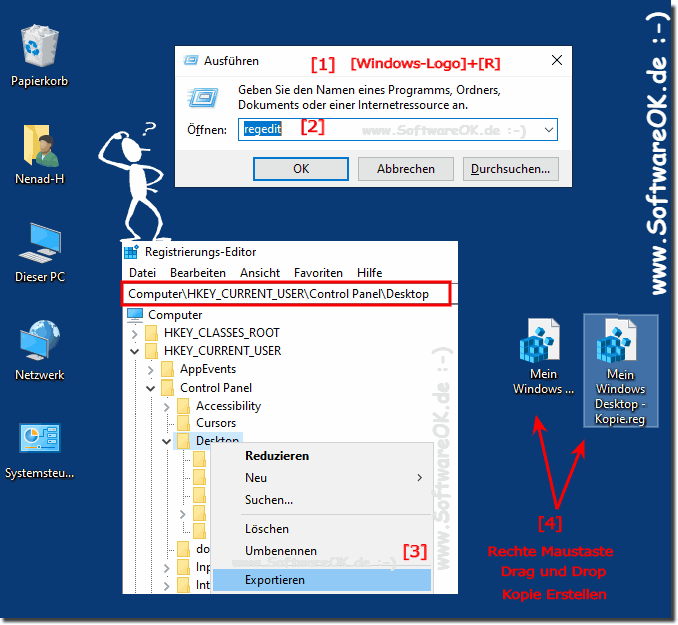Select the HKEY_CURRENT_USER label
Screen dimensions: 678x625
pos(223,351)
